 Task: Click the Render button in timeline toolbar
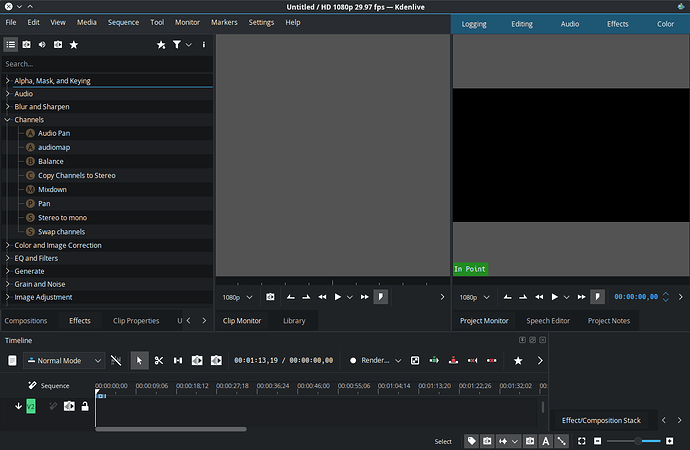370,360
